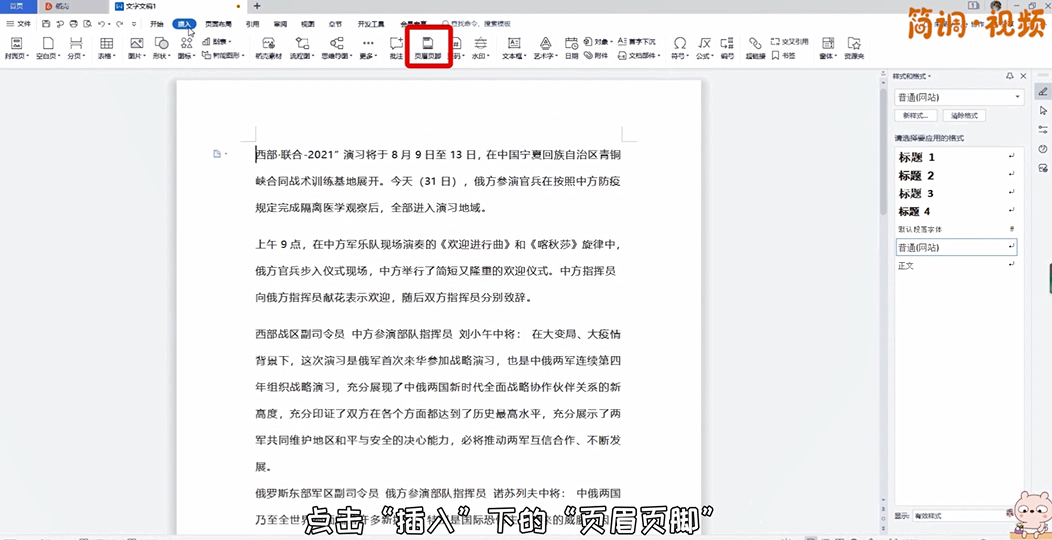Click the 新样式 button
1052x540 pixels.
pos(917,116)
